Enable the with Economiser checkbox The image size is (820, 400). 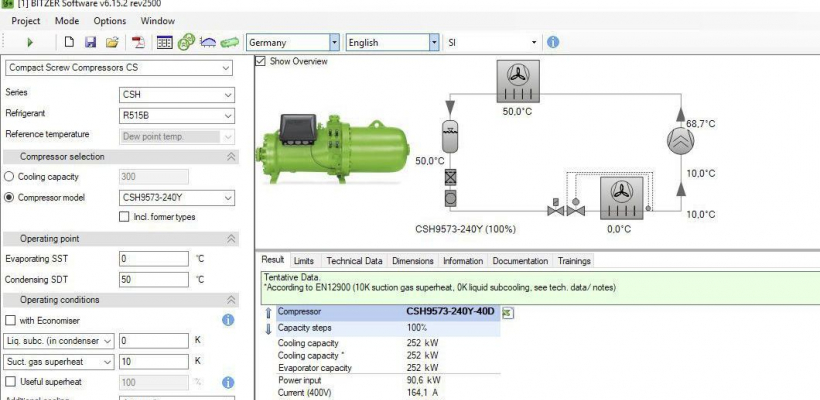click(10, 320)
